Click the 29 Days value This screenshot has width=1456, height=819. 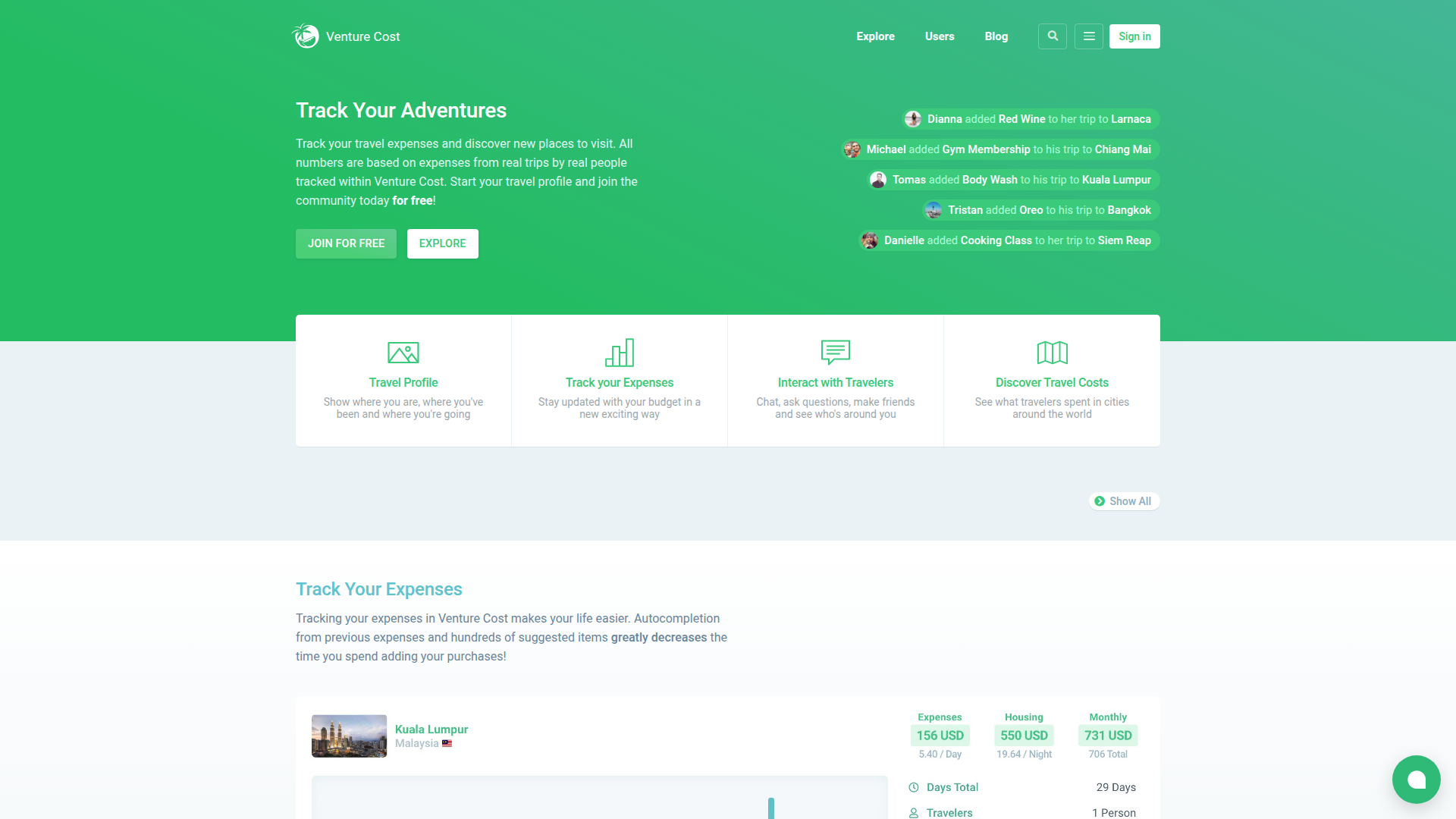(x=1116, y=787)
